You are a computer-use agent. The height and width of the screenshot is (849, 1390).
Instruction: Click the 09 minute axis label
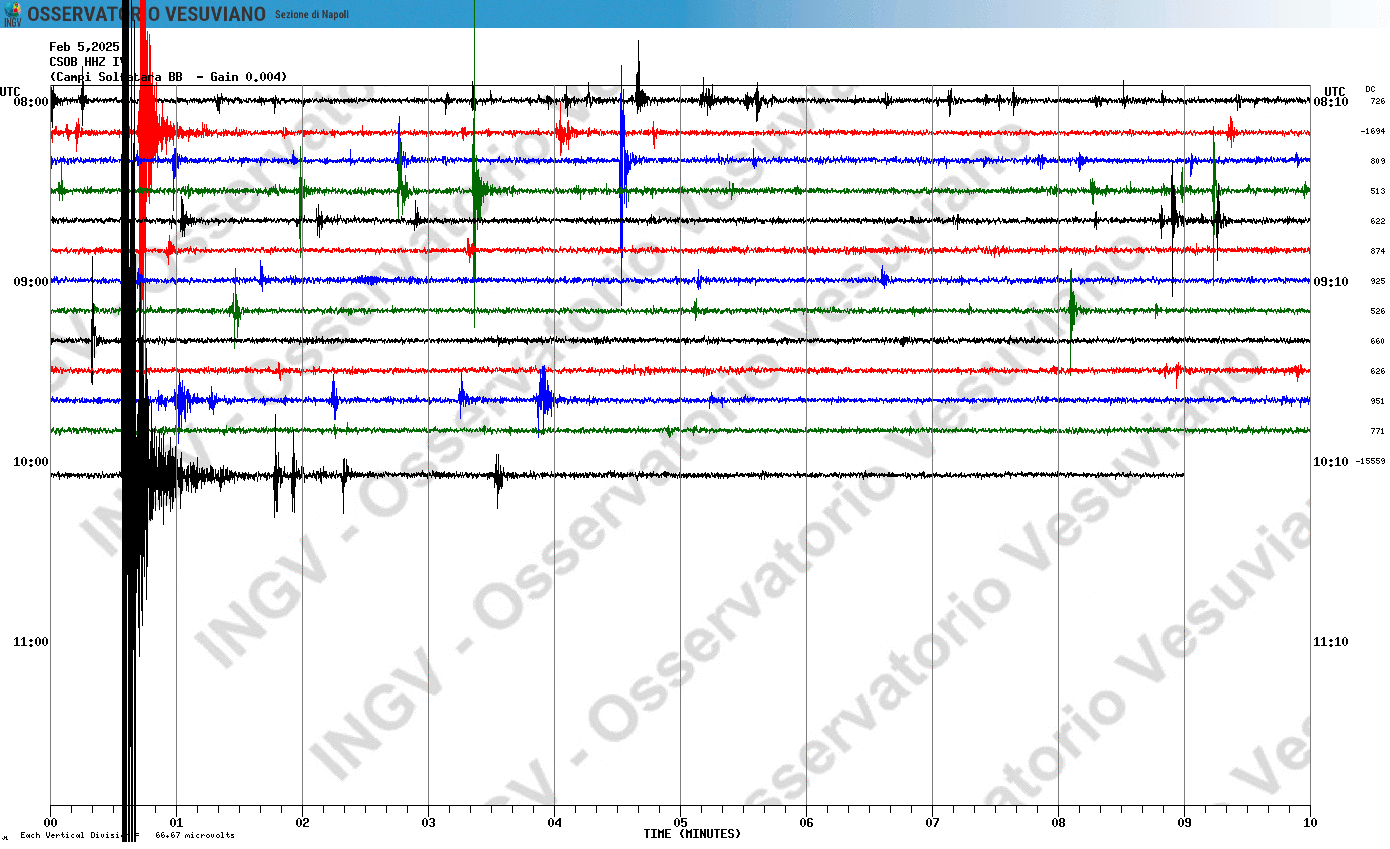[1185, 823]
